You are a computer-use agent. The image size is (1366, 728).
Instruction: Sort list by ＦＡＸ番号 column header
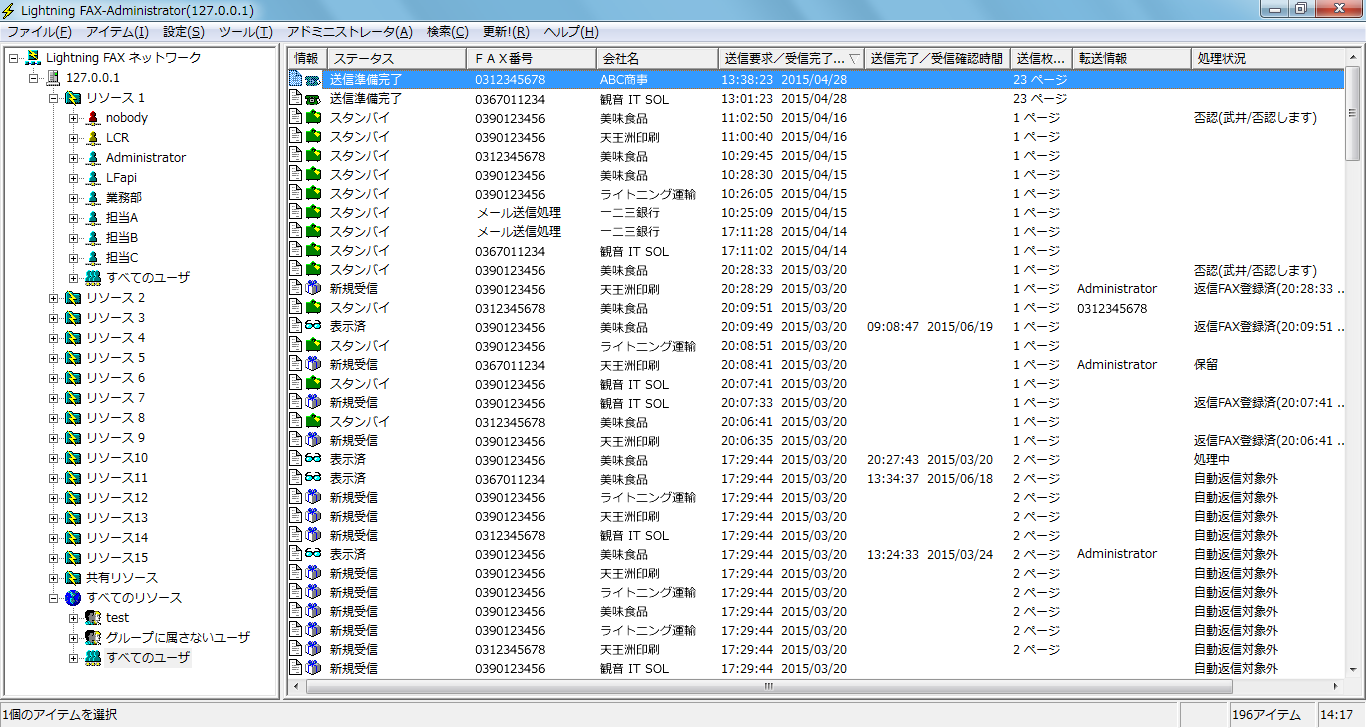530,59
